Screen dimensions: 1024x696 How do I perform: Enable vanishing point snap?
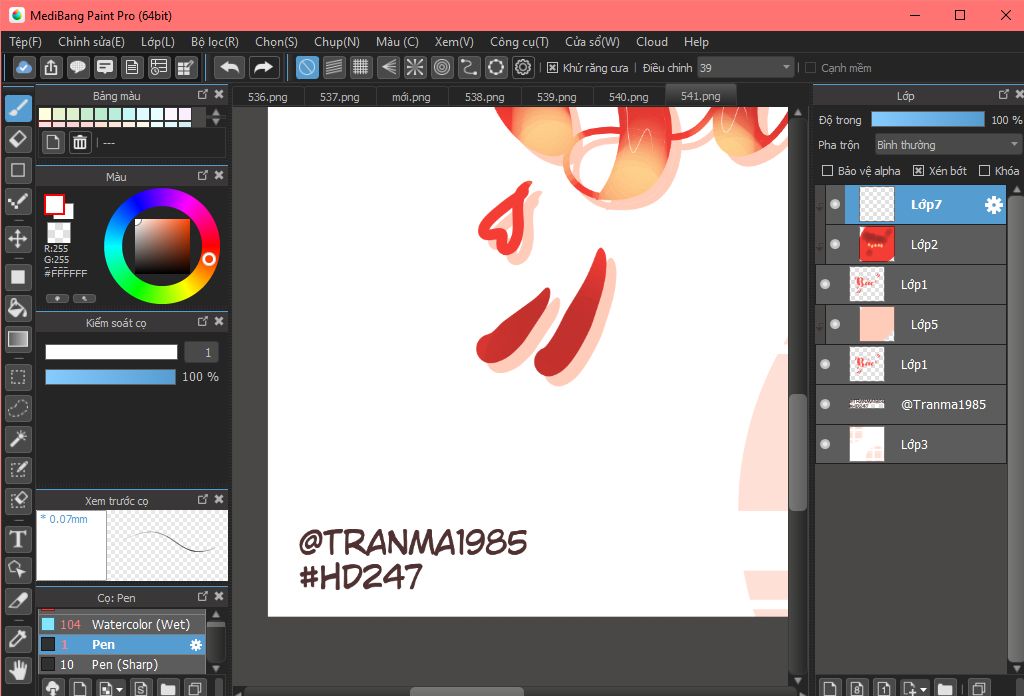click(x=388, y=67)
